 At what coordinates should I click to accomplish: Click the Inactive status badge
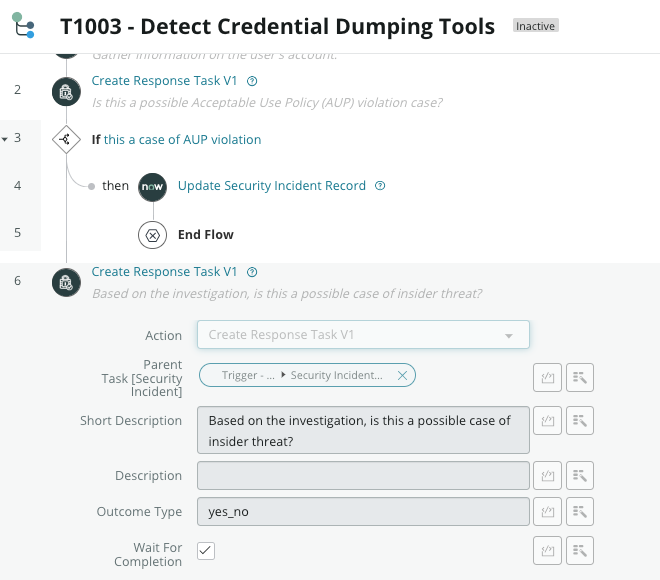(535, 26)
